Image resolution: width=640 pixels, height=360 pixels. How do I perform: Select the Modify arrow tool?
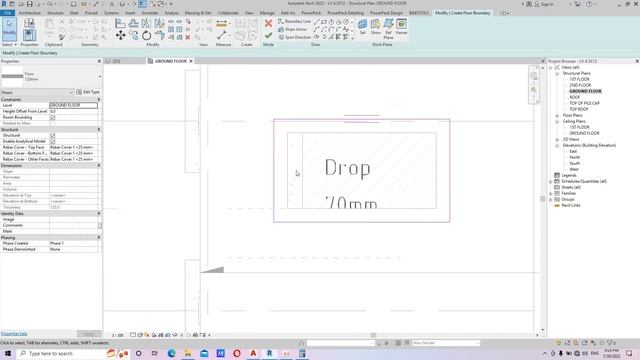pos(9,29)
